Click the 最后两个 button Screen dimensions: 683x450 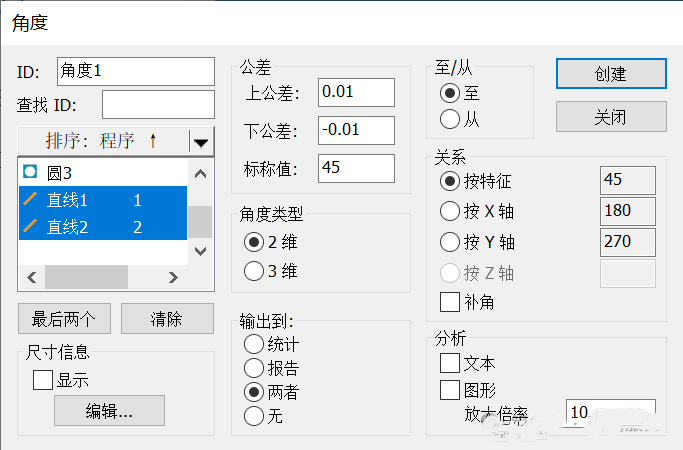(64, 319)
